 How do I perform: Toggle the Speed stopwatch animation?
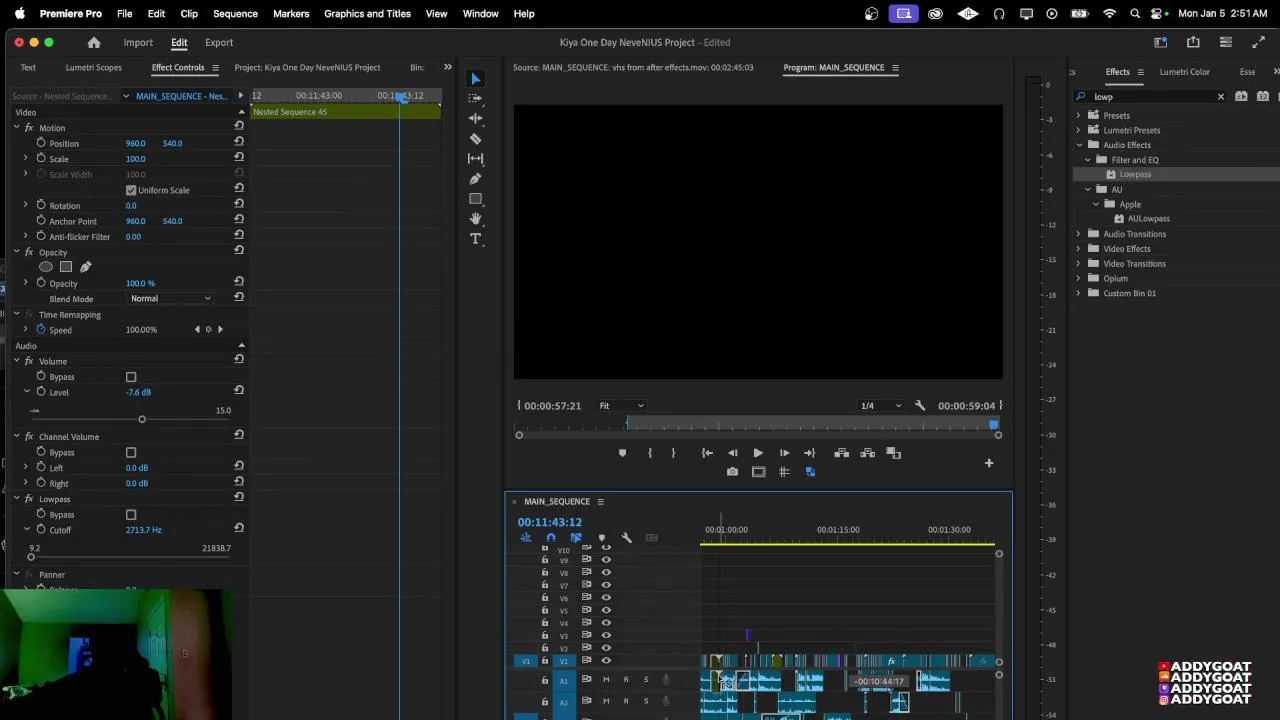click(41, 329)
